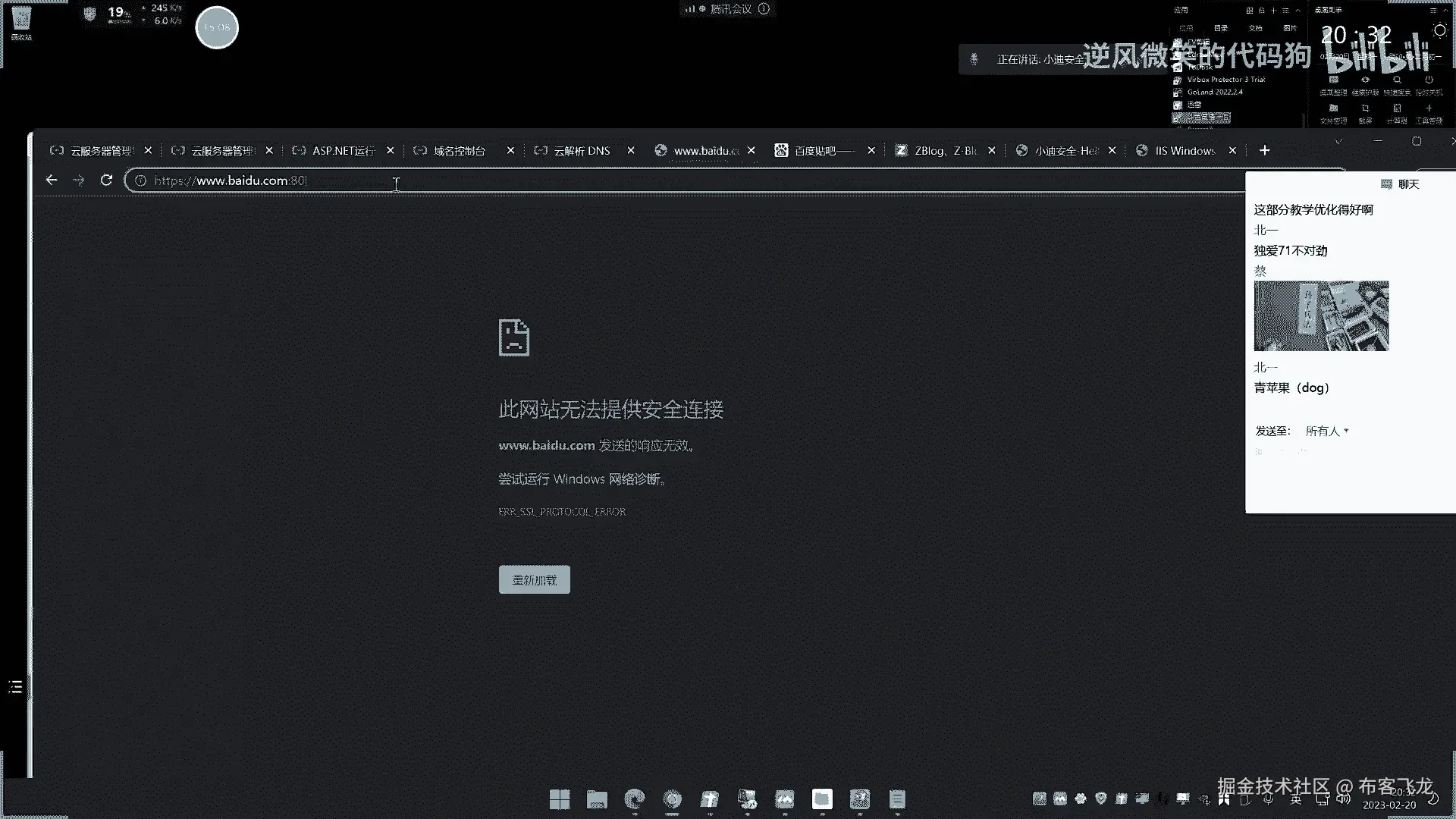Reload the page with the refresh icon
The width and height of the screenshot is (1456, 819).
[106, 180]
